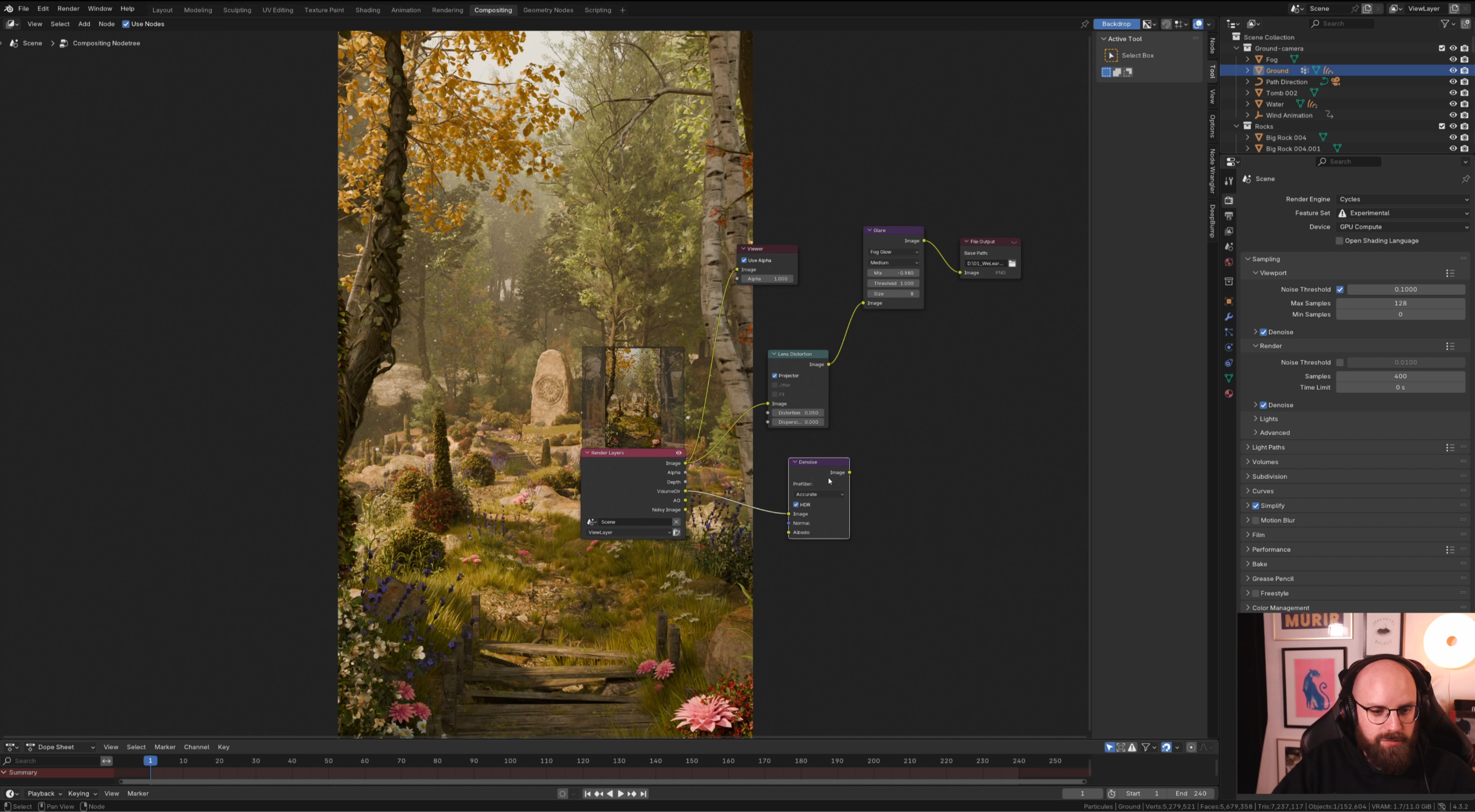
Task: Click the outliner filter funnel icon
Action: tap(1445, 24)
